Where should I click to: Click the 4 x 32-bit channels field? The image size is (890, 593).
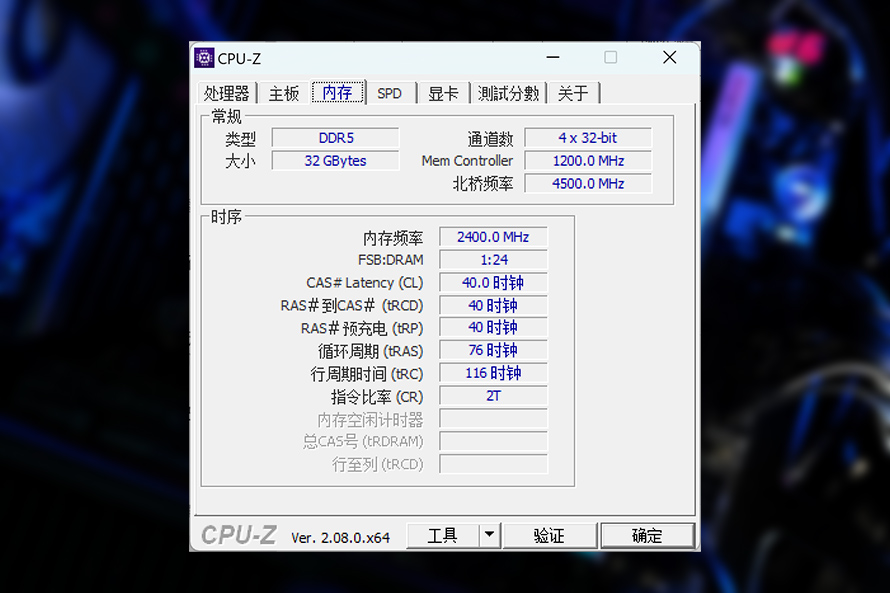coord(588,138)
